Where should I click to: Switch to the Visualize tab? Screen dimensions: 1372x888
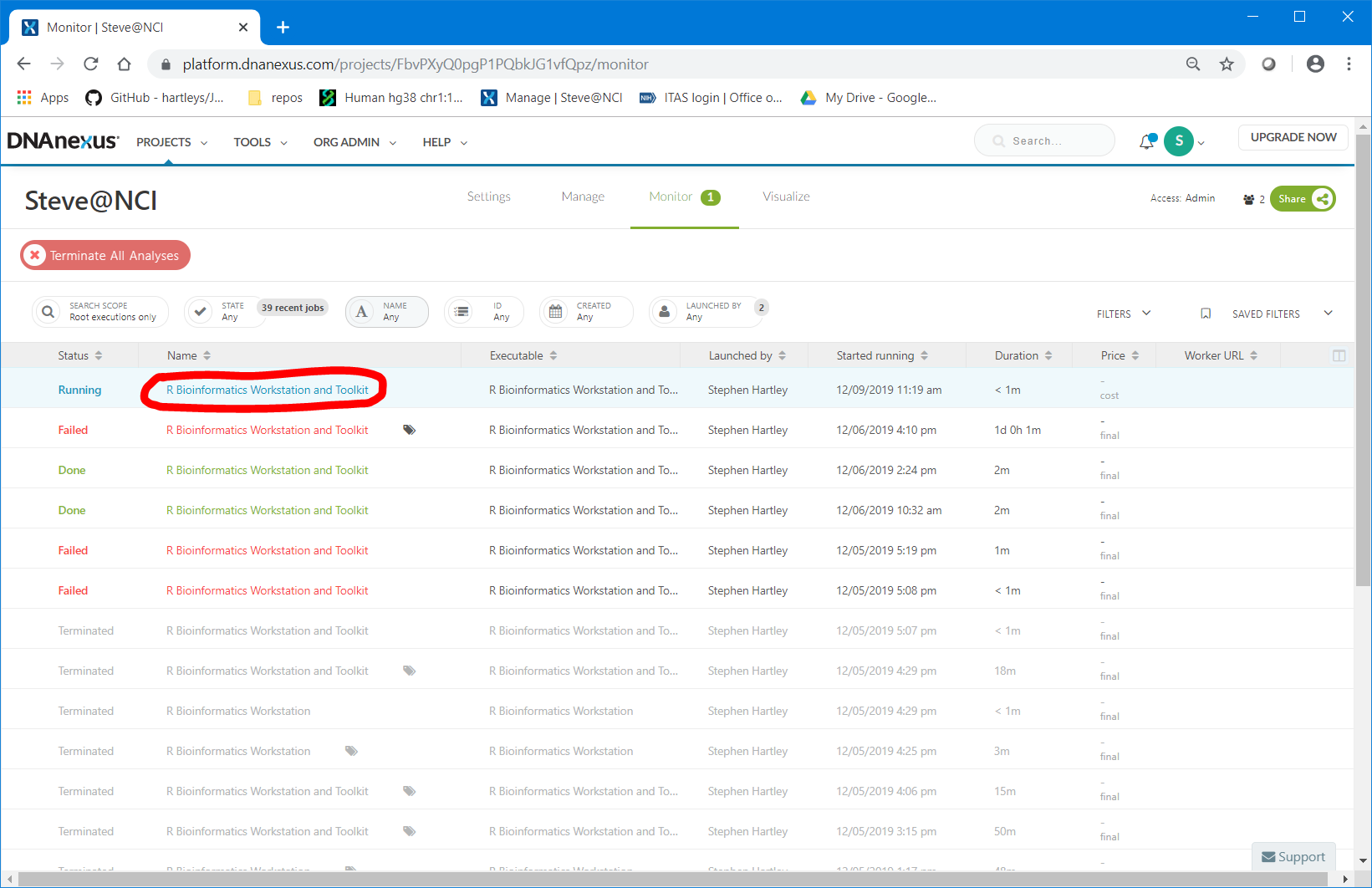pyautogui.click(x=786, y=196)
